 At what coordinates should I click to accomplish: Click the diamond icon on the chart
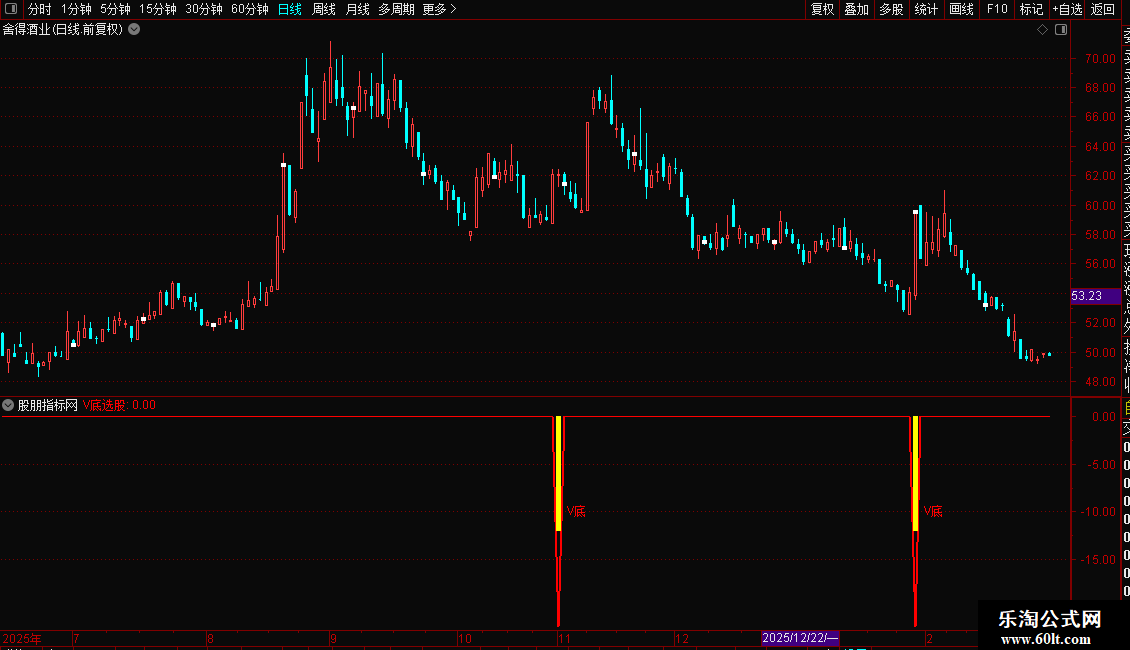tap(1042, 30)
